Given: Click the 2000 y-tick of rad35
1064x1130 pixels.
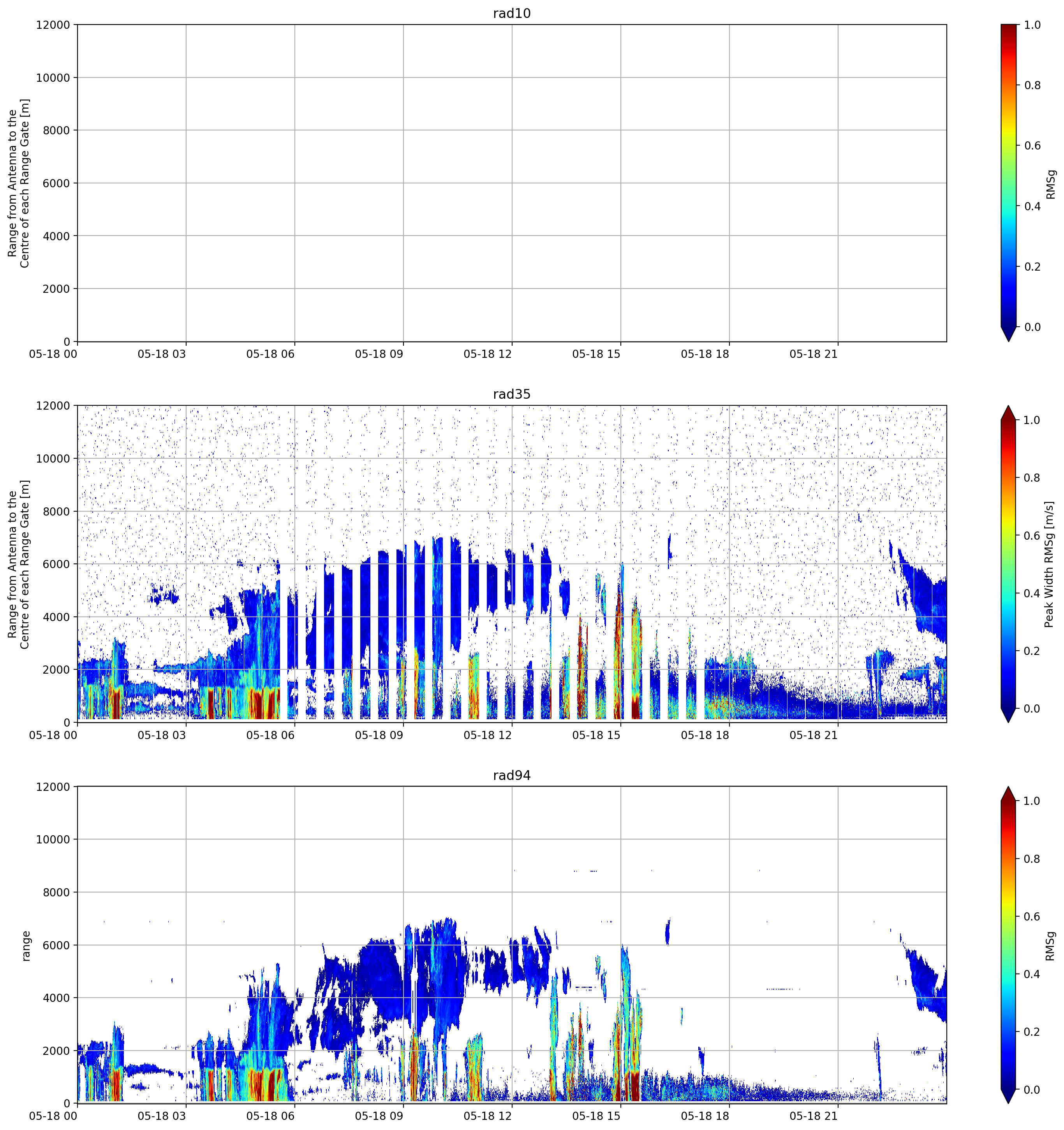Looking at the screenshot, I should tap(56, 670).
